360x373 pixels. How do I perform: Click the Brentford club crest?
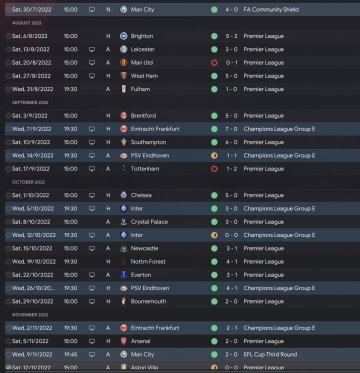point(124,116)
